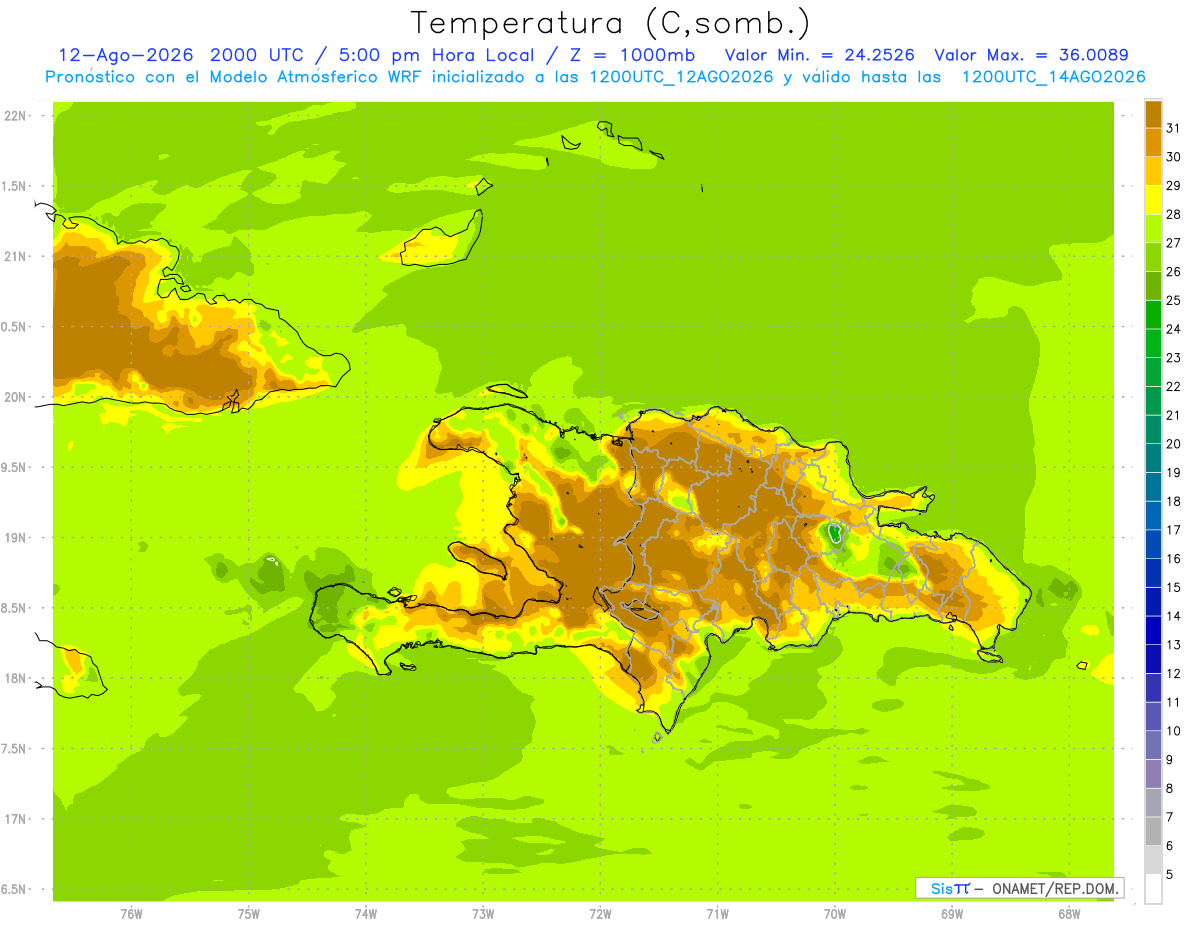This screenshot has width=1200, height=927.
Task: Click legend value '12'
Action: 1173,673
